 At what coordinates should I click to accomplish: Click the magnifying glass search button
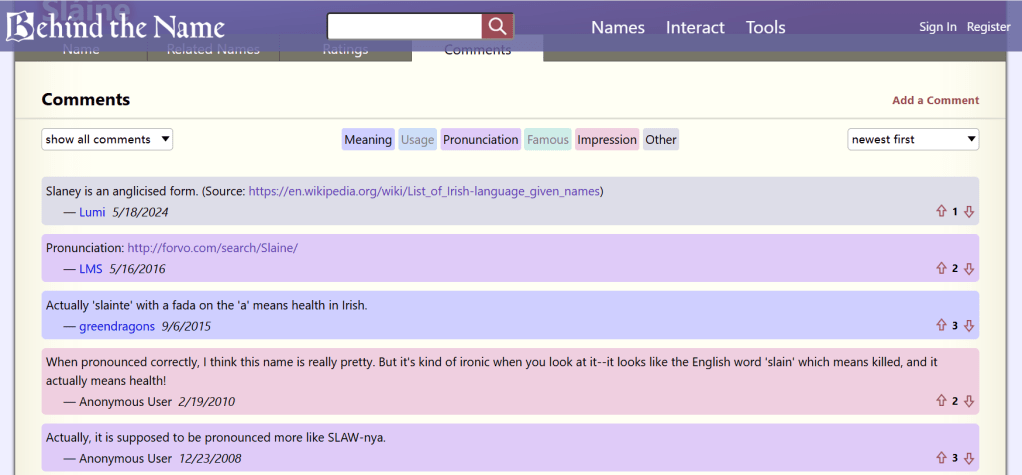(498, 27)
